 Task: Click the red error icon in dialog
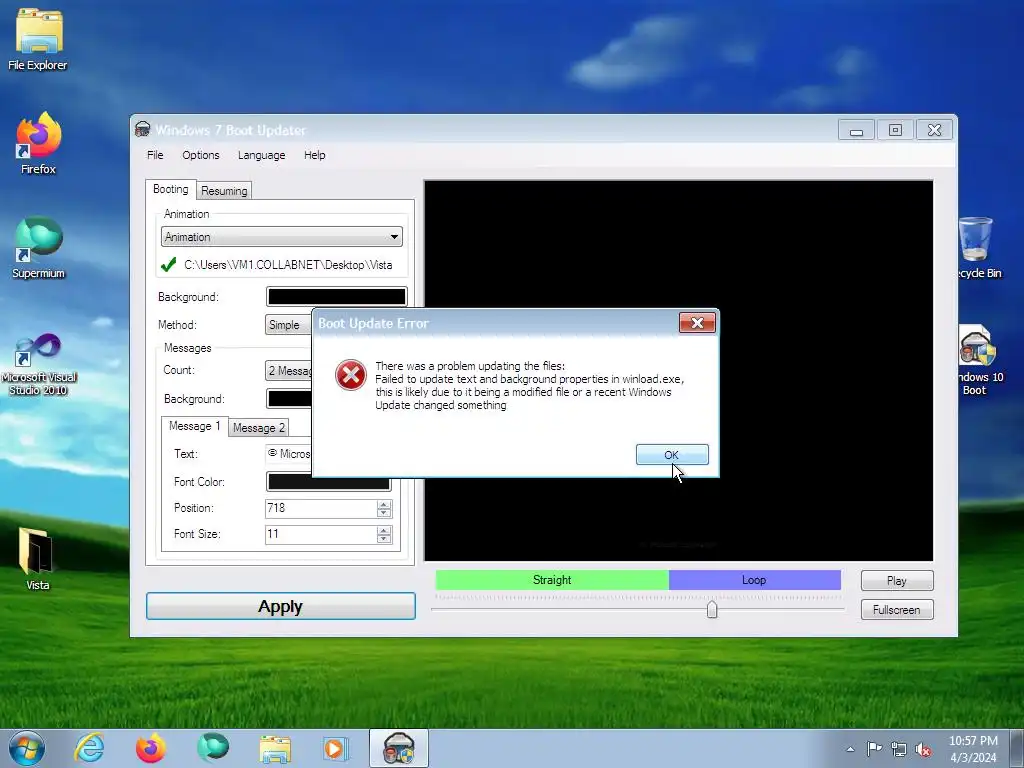(x=351, y=375)
